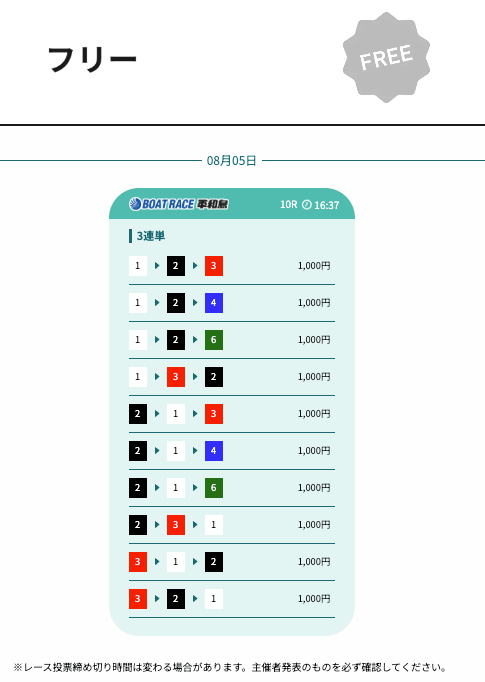The image size is (485, 682).
Task: Click the フリー page heading
Action: coord(92,59)
